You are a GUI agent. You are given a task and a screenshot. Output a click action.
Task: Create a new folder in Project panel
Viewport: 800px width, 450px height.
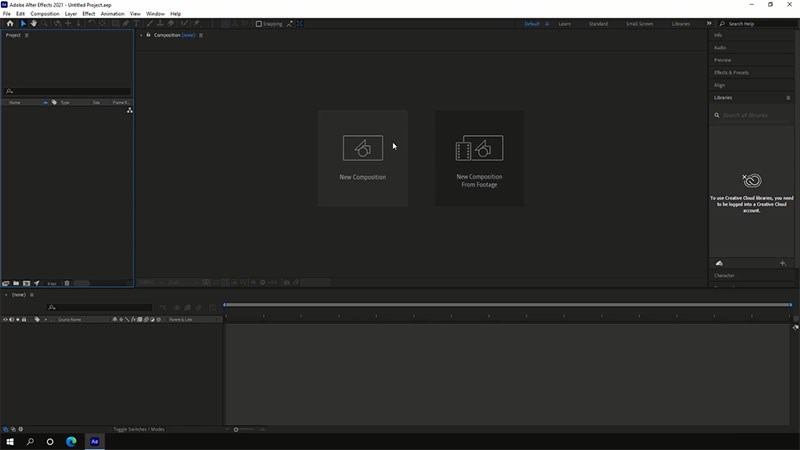click(x=16, y=283)
